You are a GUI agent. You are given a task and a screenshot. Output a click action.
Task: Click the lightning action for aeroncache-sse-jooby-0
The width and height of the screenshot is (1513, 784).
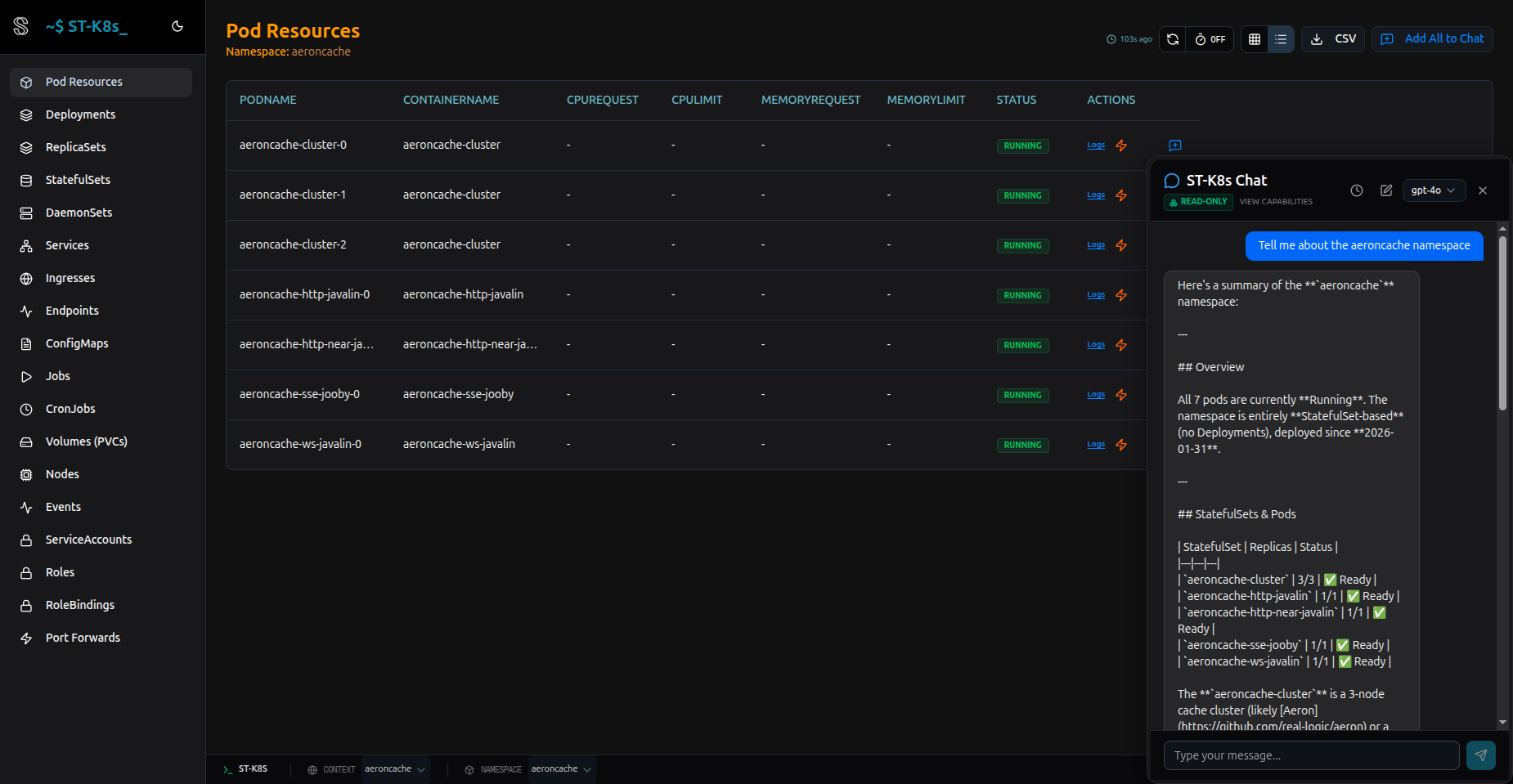click(1121, 395)
